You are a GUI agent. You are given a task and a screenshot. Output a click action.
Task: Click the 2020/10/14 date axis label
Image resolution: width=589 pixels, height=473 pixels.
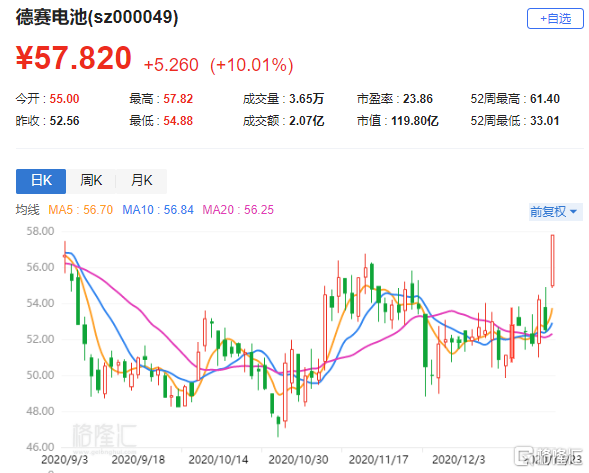tap(218, 459)
